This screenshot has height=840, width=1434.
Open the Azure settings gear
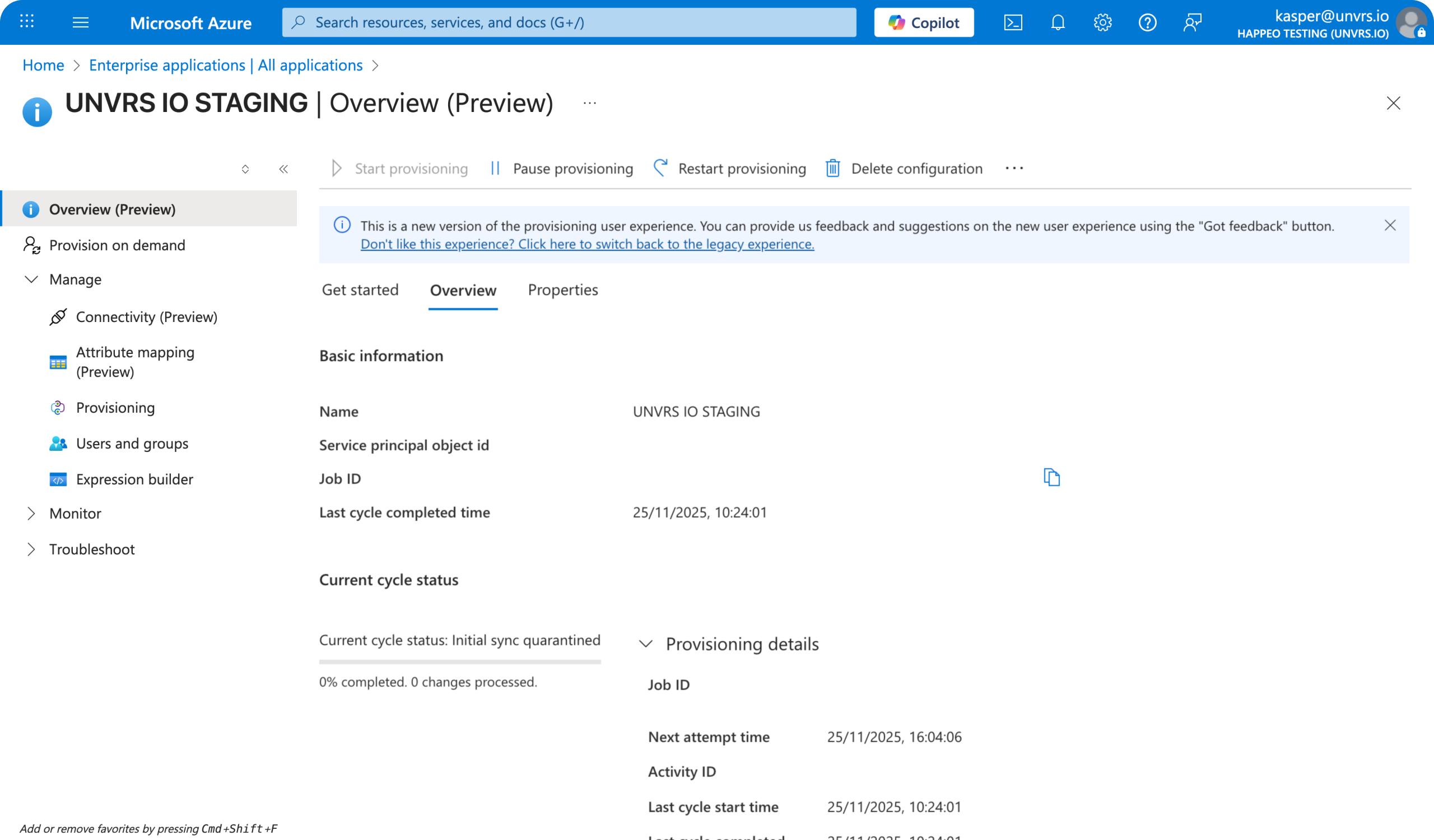pos(1102,22)
